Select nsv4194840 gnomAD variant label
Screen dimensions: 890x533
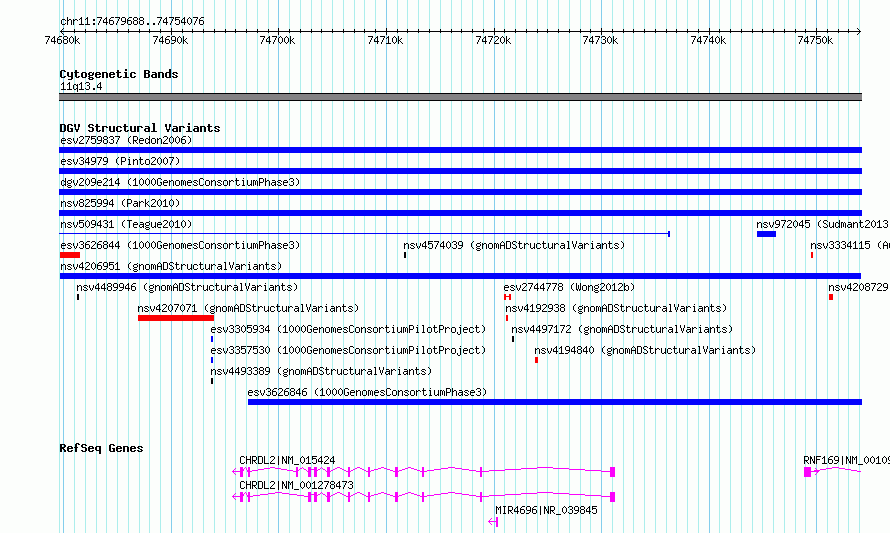click(x=645, y=350)
